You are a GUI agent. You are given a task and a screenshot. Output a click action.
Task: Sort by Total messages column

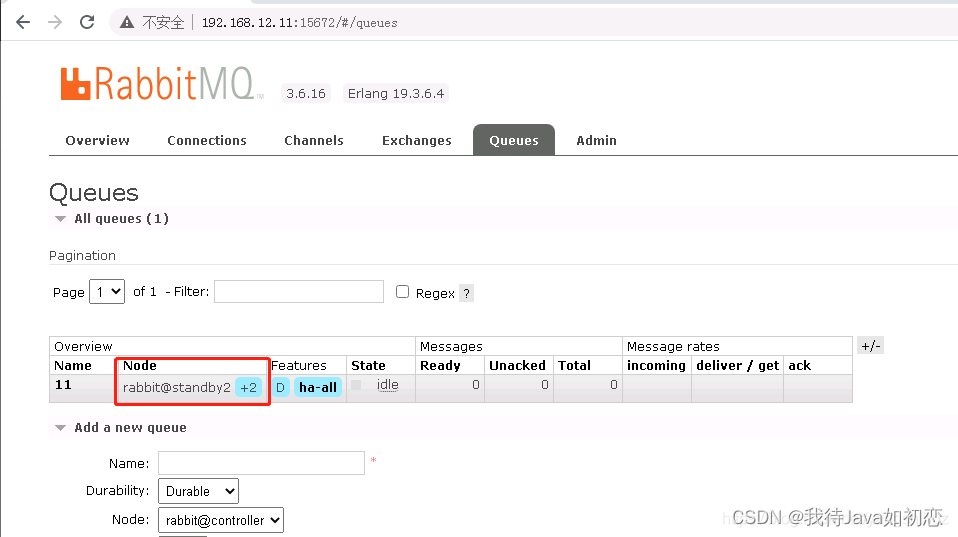pyautogui.click(x=574, y=365)
